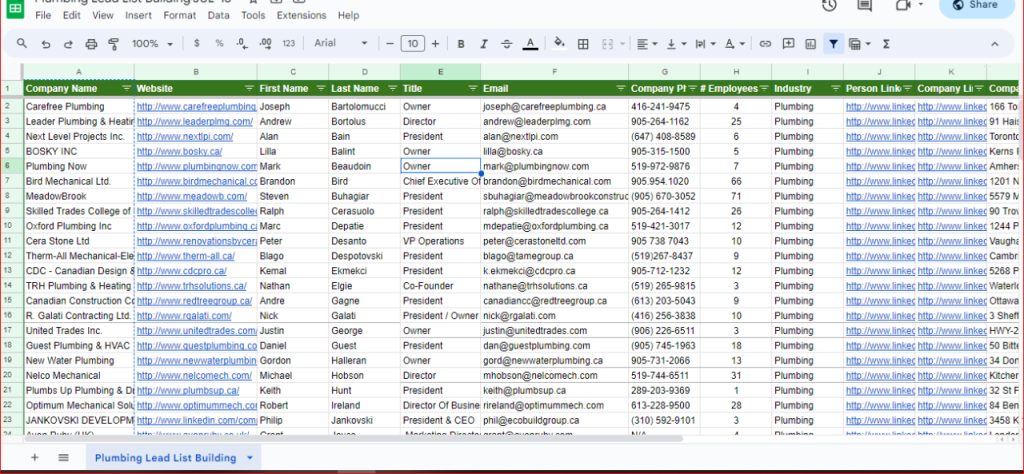Open the all sheets list
The image size is (1024, 474).
[x=63, y=458]
